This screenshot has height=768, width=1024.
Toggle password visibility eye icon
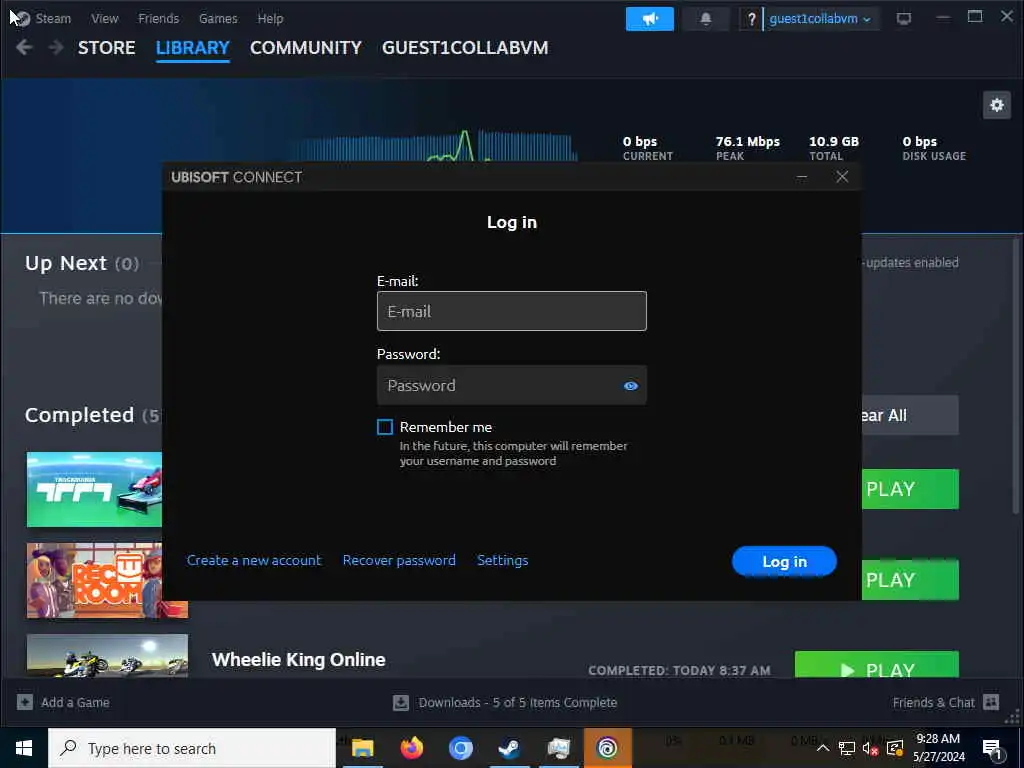(x=630, y=386)
